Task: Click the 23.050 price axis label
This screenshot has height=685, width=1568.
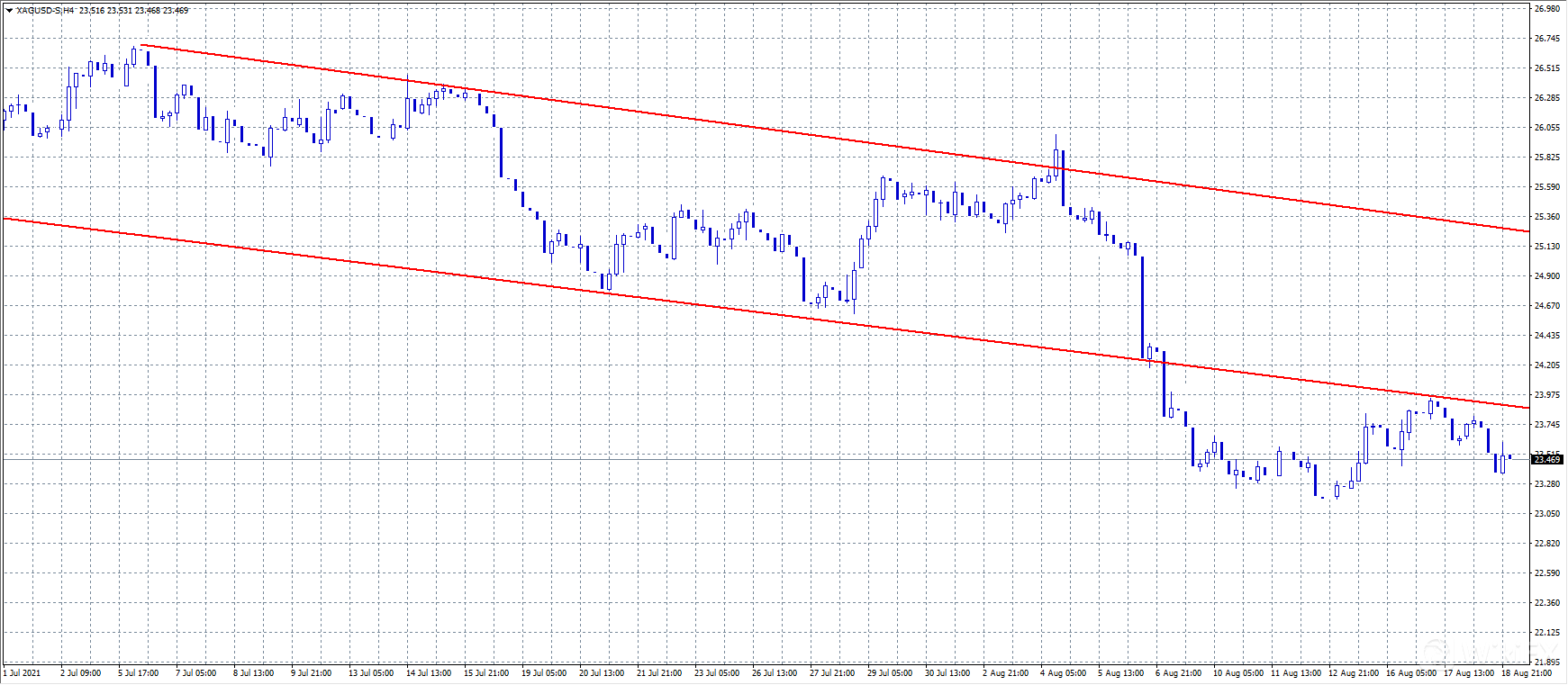Action: click(x=1546, y=514)
